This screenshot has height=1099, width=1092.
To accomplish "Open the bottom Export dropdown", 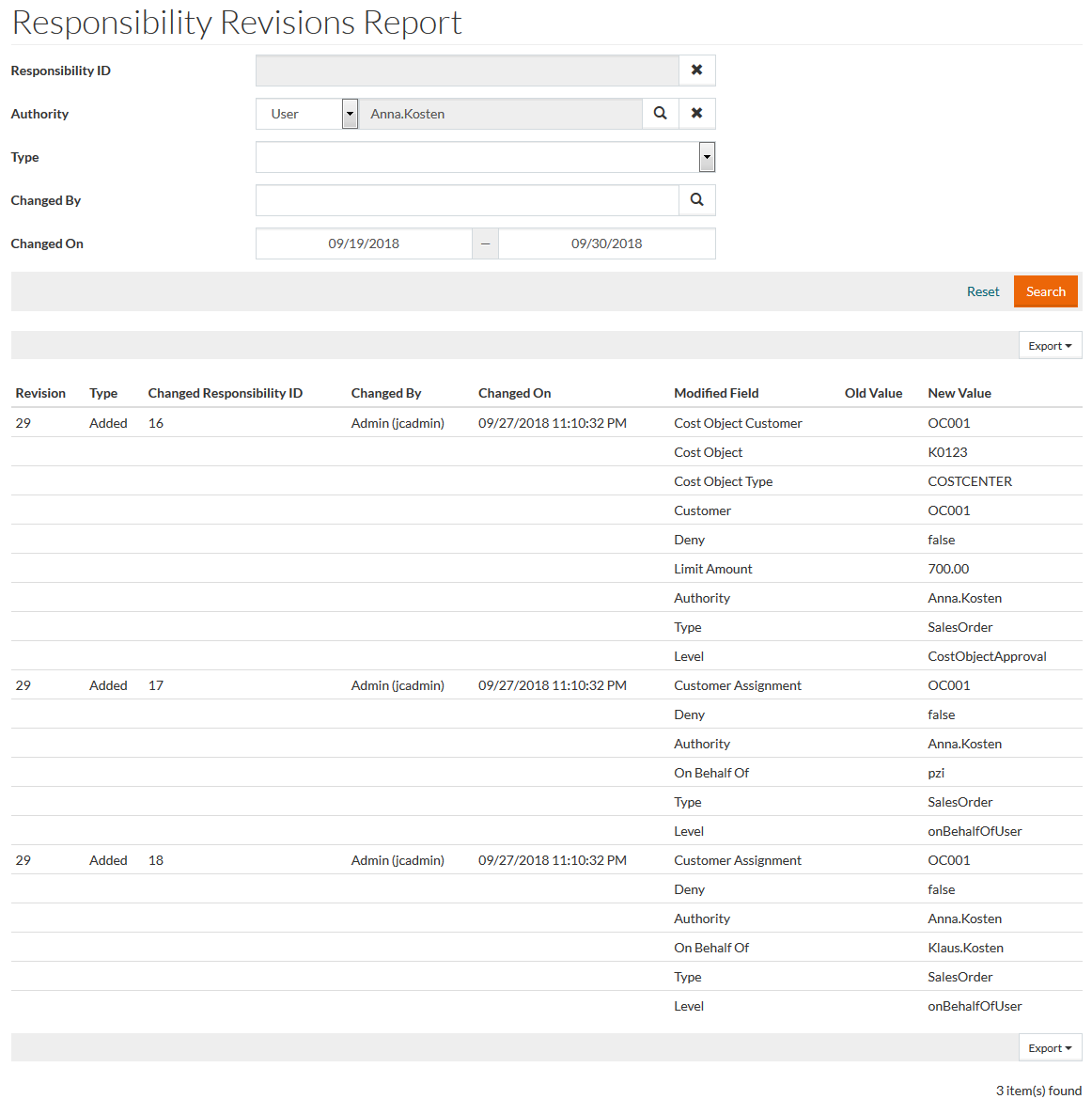I will [1050, 1048].
